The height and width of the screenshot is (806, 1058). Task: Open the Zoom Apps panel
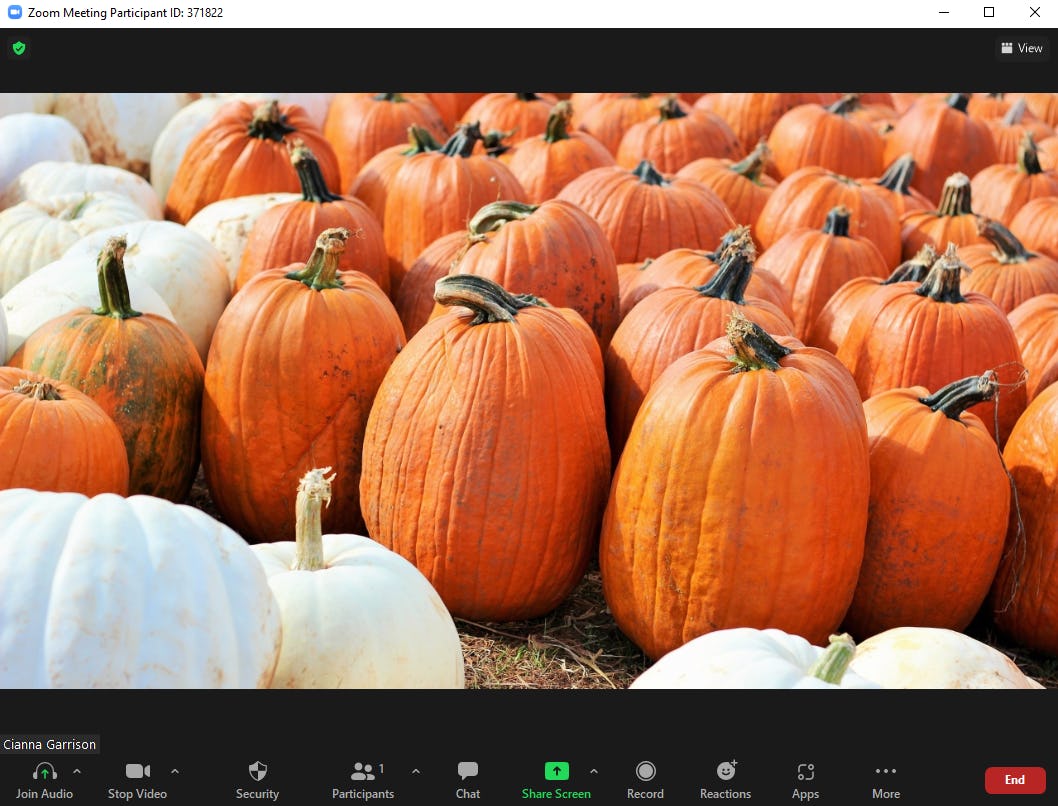click(x=805, y=771)
